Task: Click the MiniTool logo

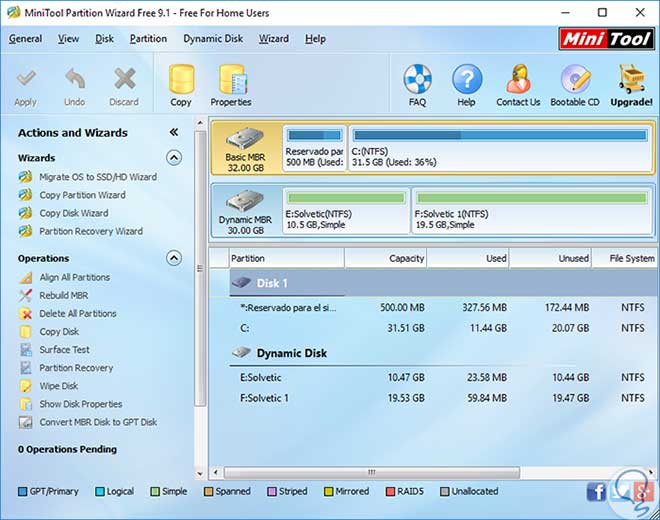Action: [x=607, y=39]
